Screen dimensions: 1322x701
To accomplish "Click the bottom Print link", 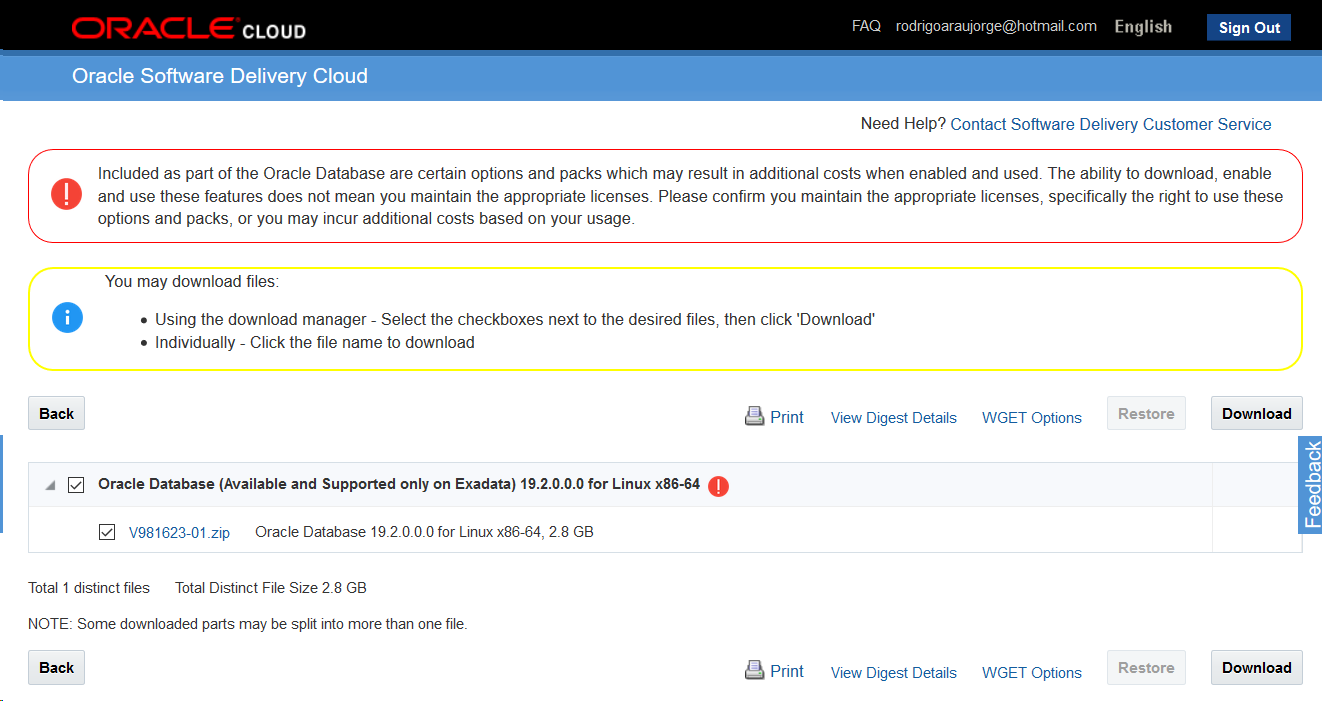I will 787,672.
